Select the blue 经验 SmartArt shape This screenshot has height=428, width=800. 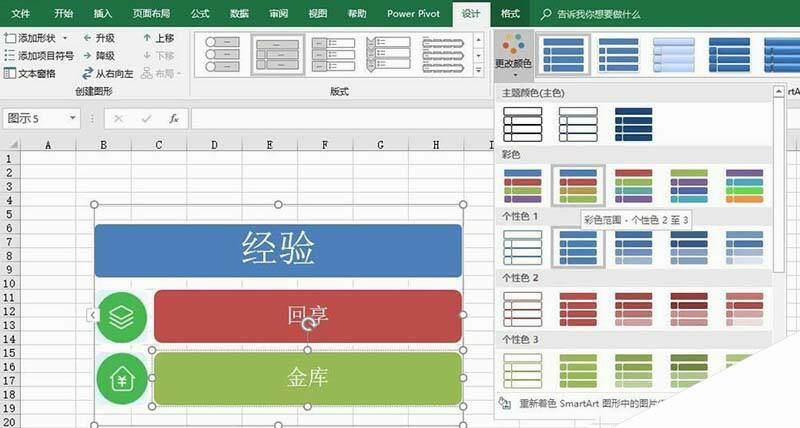(x=278, y=250)
